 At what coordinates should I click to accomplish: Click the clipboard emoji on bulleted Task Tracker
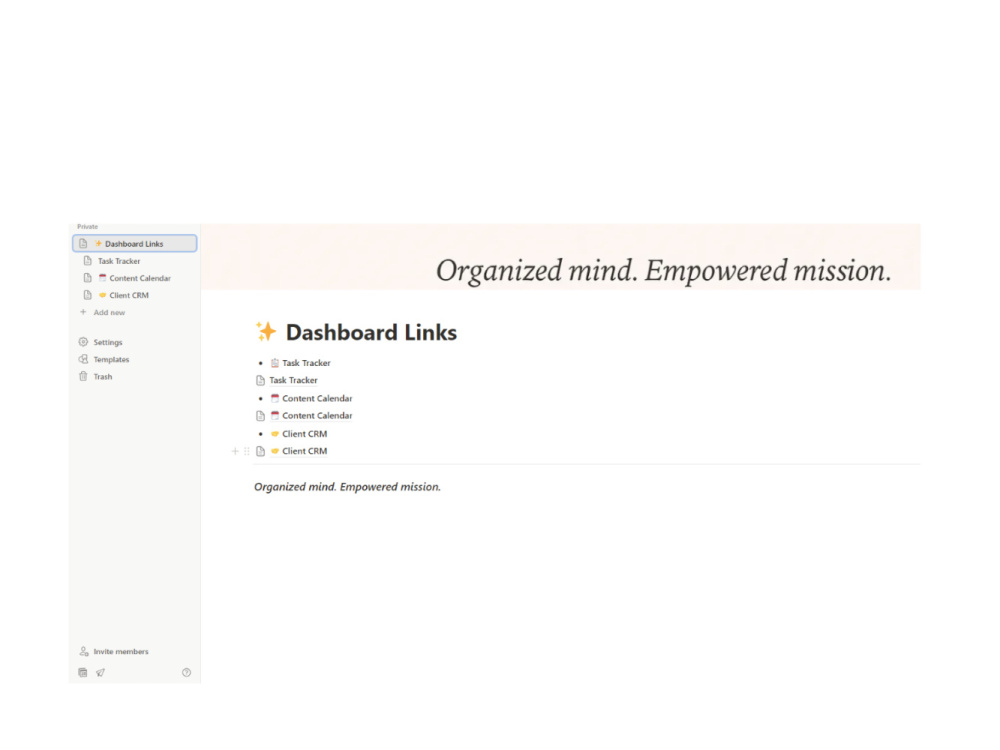[x=275, y=363]
